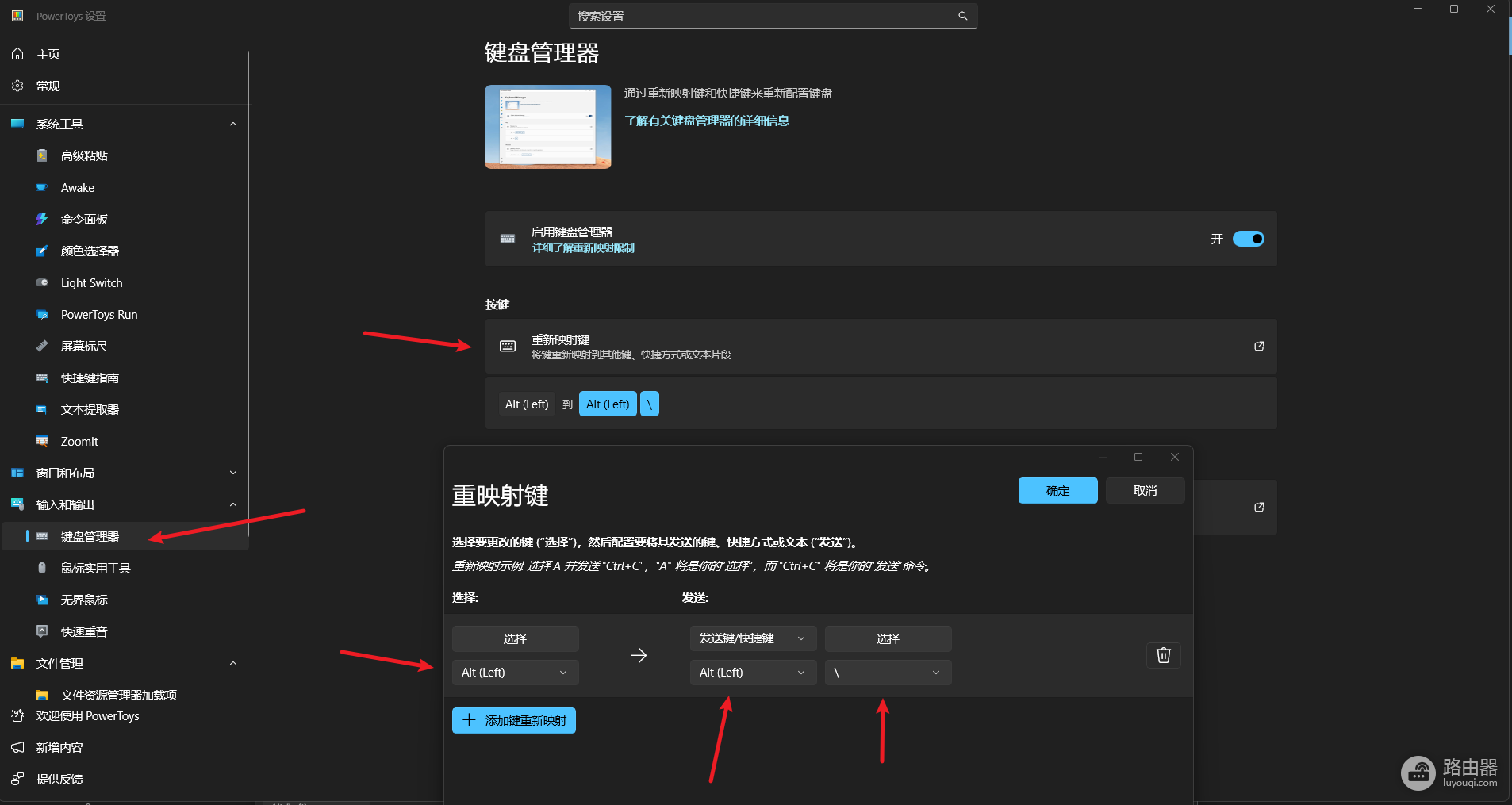Click the 重新映射键 card

click(881, 347)
